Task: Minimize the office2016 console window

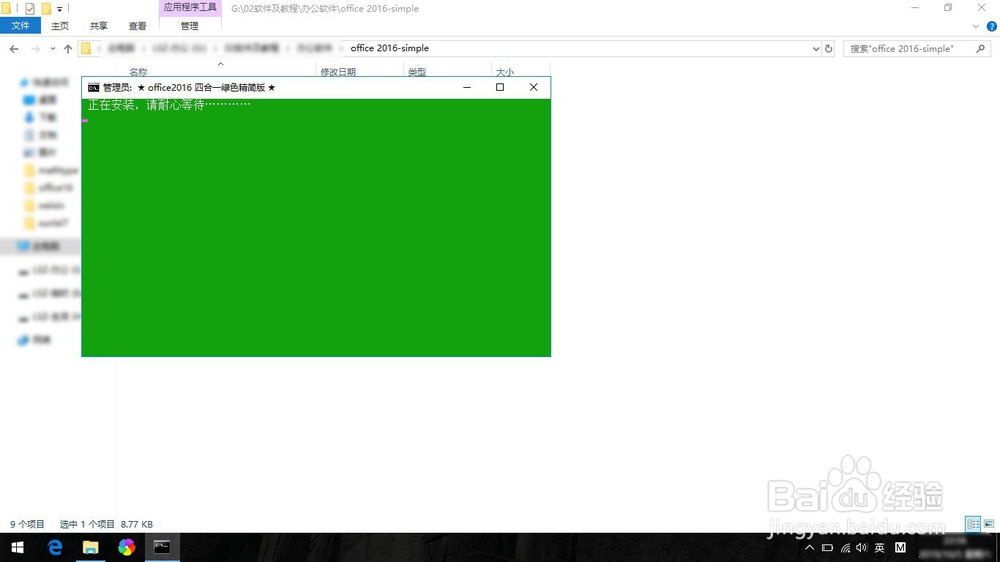Action: pyautogui.click(x=467, y=87)
